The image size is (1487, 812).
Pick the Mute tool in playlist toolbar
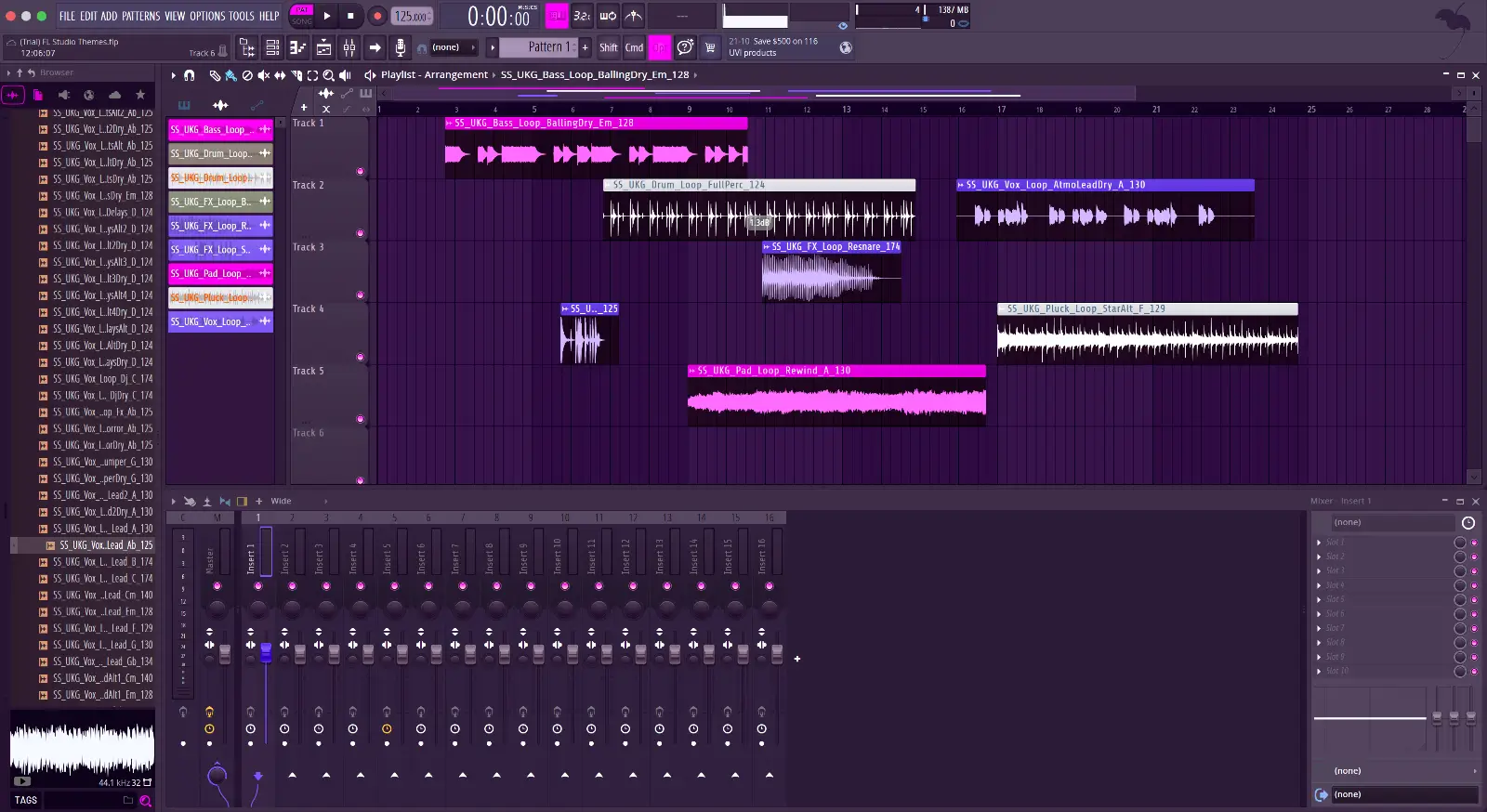pyautogui.click(x=263, y=75)
